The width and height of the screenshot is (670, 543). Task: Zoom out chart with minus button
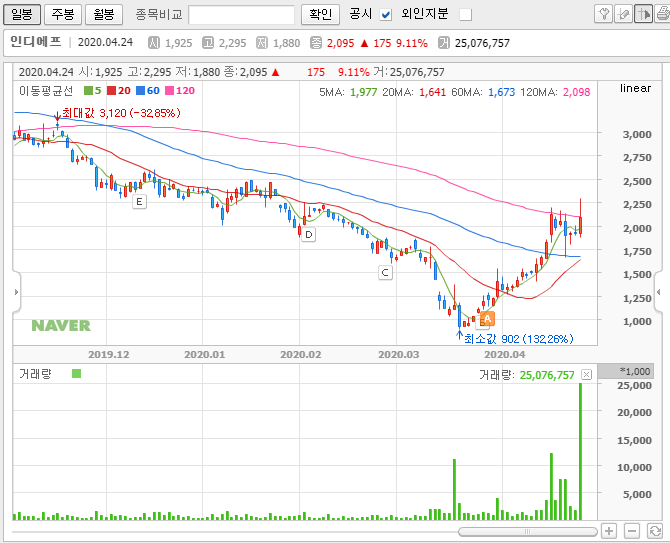tap(632, 531)
